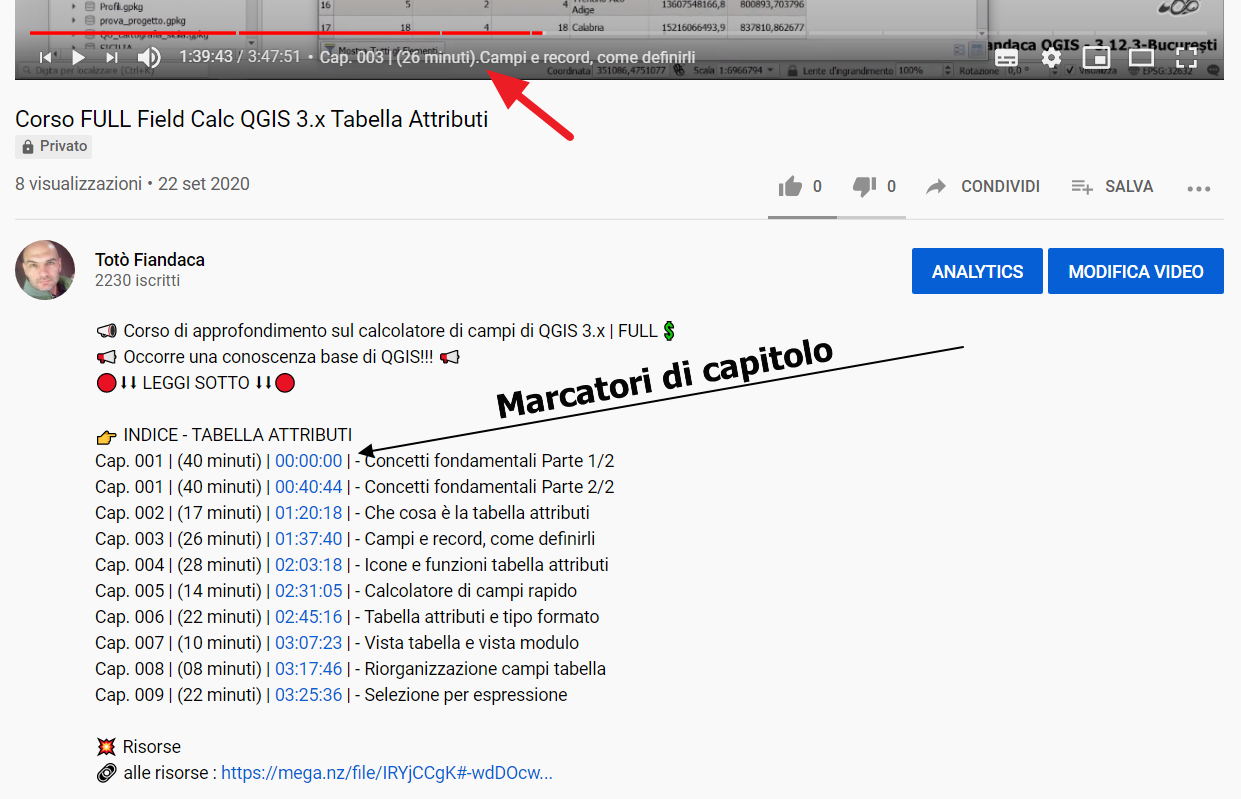1241x799 pixels.
Task: Like the video with thumbs up
Action: point(791,187)
